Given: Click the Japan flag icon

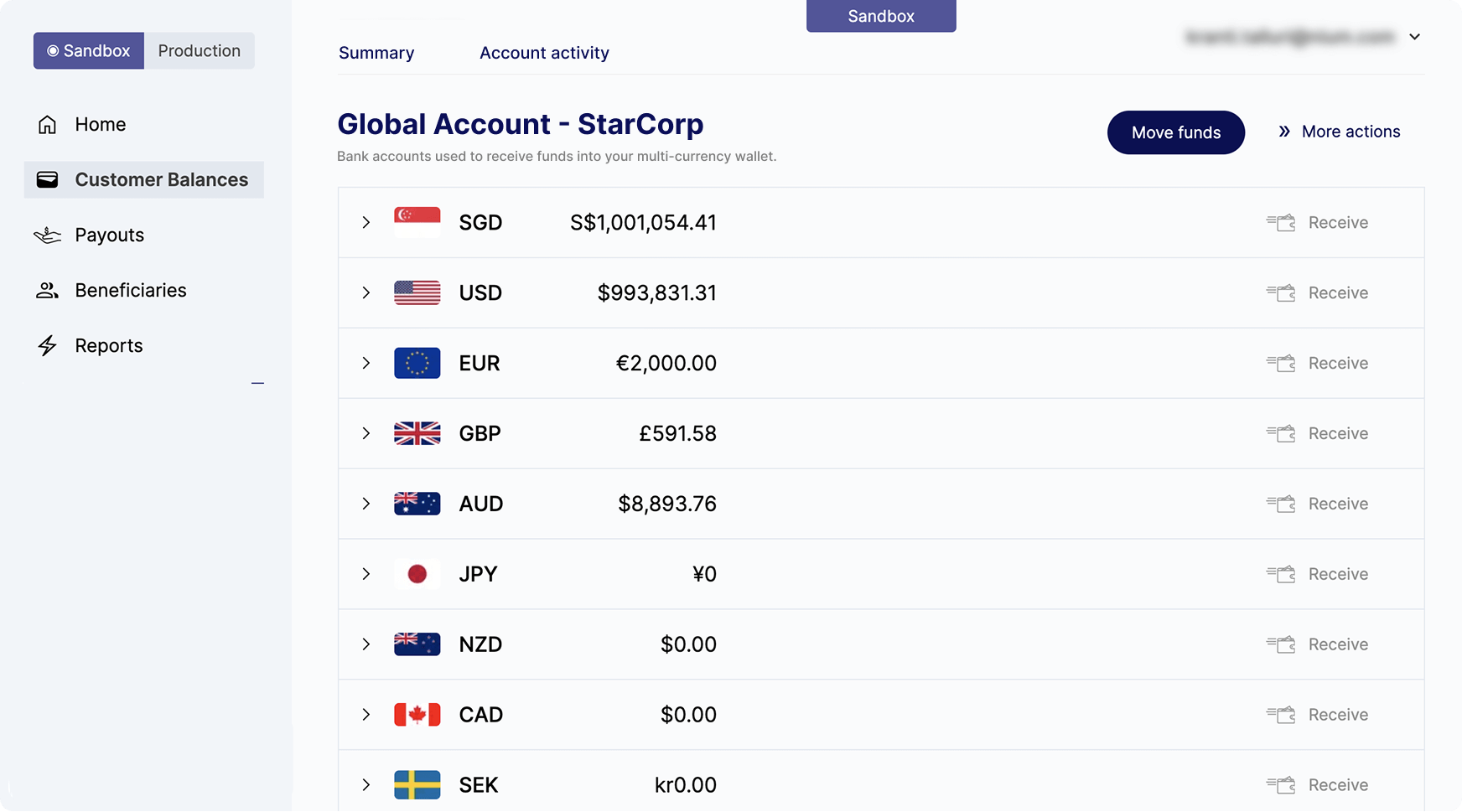Looking at the screenshot, I should click(x=417, y=574).
